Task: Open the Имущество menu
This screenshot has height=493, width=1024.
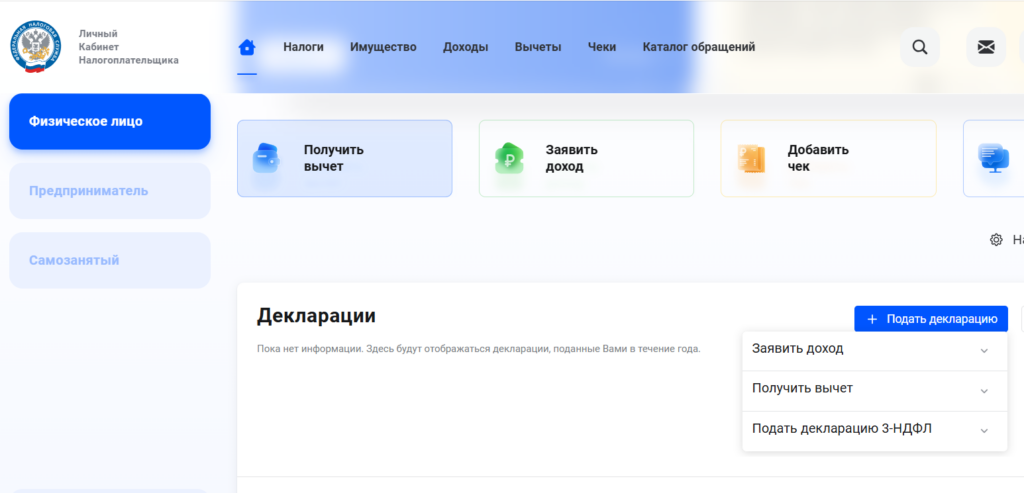Action: tap(383, 47)
